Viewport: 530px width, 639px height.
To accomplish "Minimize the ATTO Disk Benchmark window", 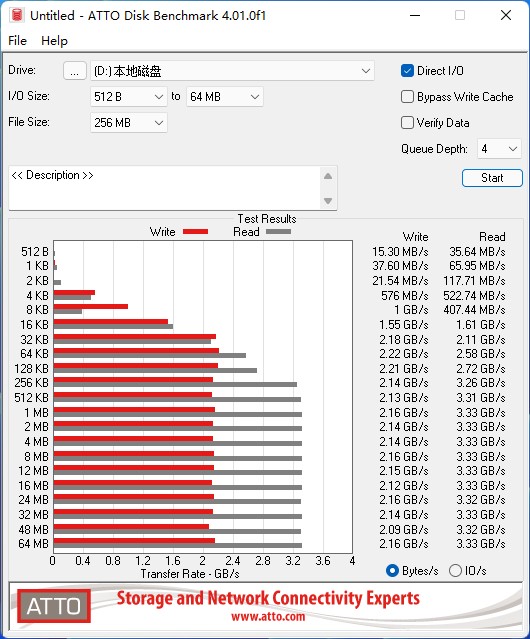I will [x=415, y=15].
